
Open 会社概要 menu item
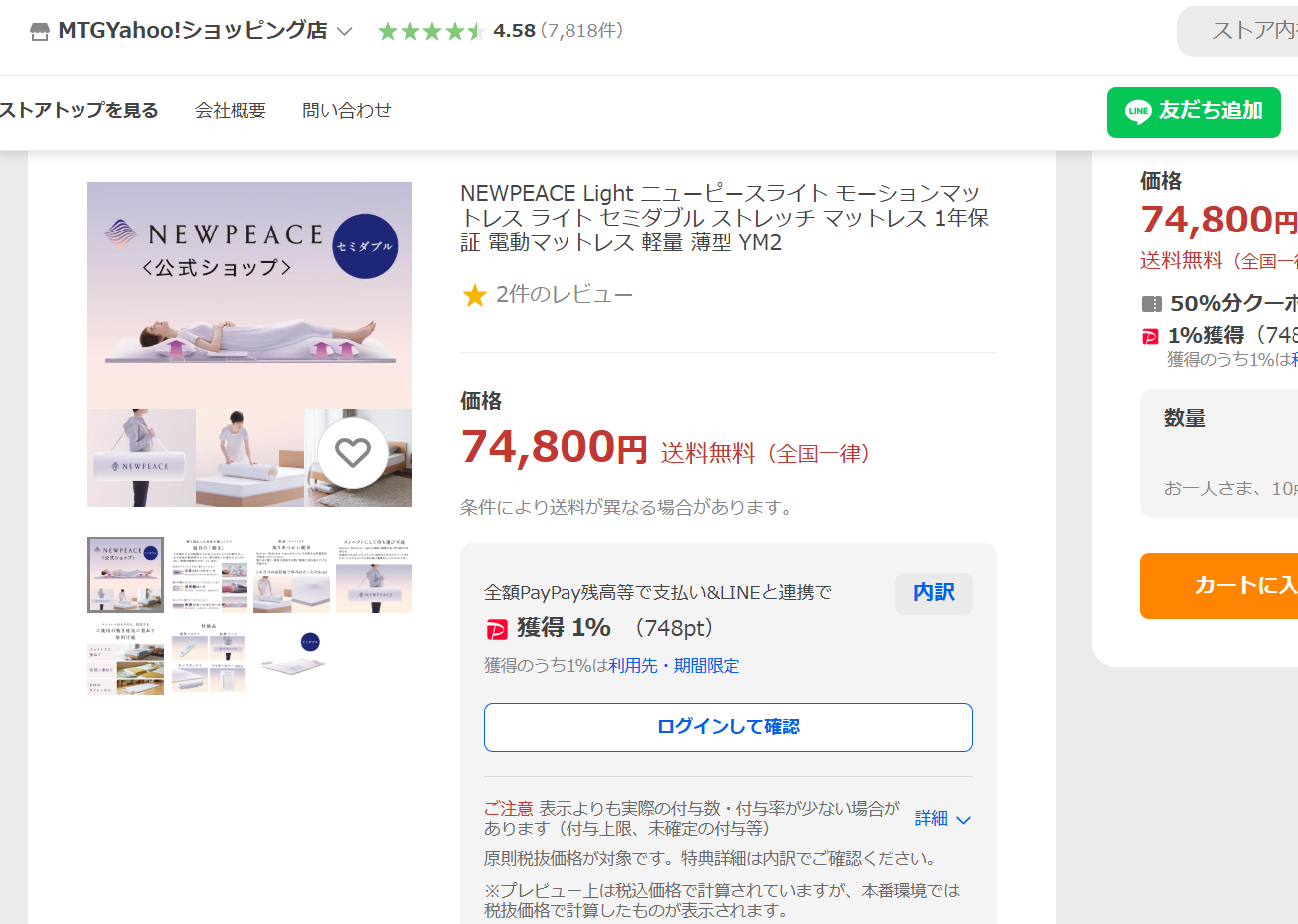[x=231, y=111]
